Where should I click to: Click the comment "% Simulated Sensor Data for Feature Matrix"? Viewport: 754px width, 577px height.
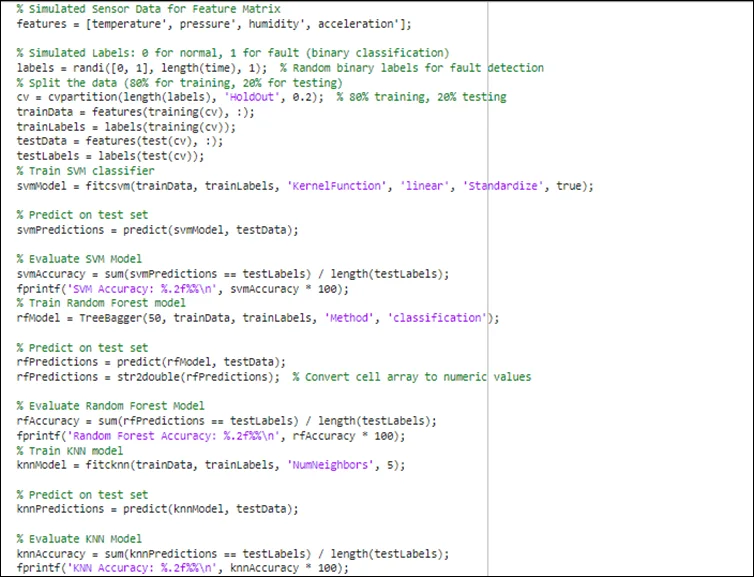[x=149, y=9]
